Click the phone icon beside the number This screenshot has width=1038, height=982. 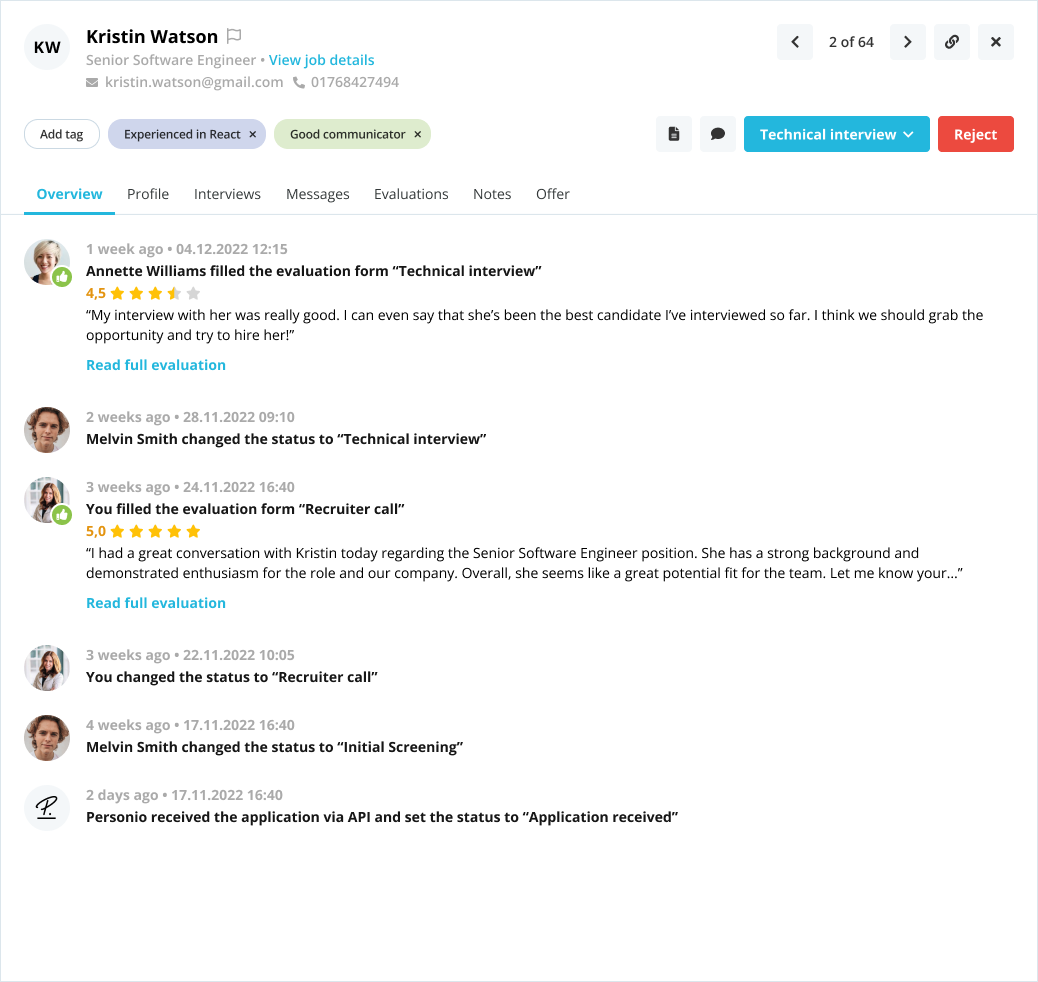pos(299,83)
